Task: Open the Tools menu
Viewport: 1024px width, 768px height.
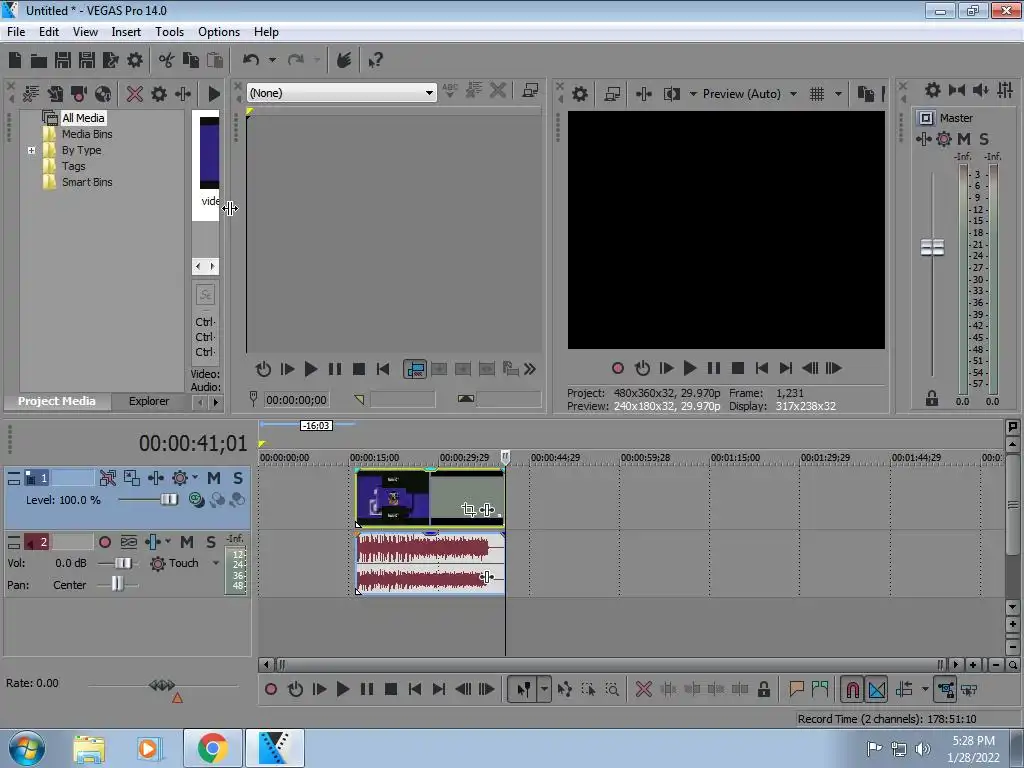Action: coord(169,31)
